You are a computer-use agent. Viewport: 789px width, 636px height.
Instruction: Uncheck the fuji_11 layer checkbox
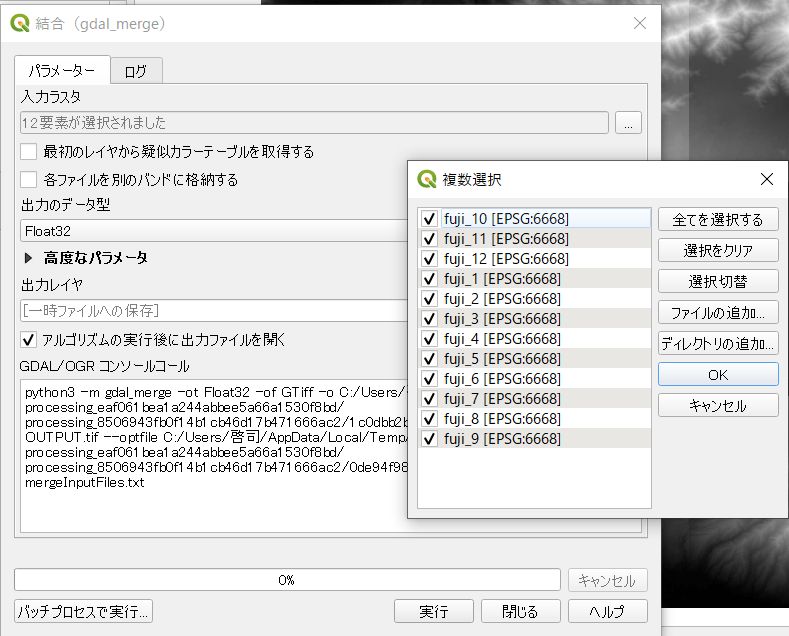[429, 238]
